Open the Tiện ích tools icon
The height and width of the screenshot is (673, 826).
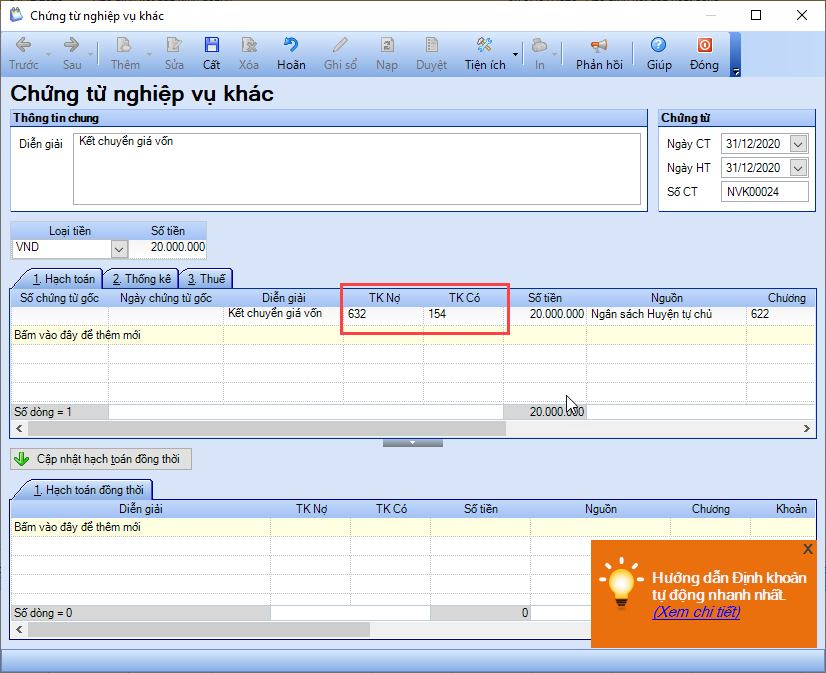(x=484, y=45)
